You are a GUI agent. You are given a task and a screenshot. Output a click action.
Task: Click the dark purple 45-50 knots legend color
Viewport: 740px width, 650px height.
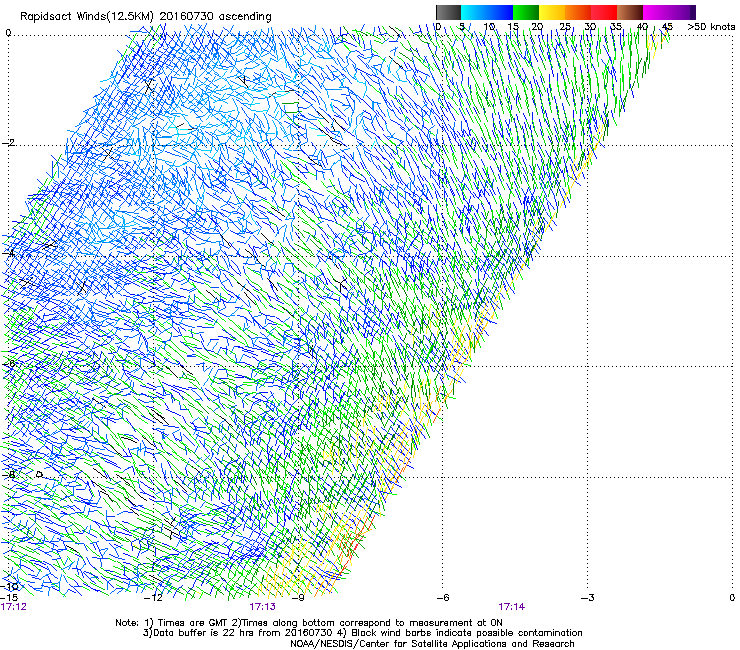(x=682, y=12)
